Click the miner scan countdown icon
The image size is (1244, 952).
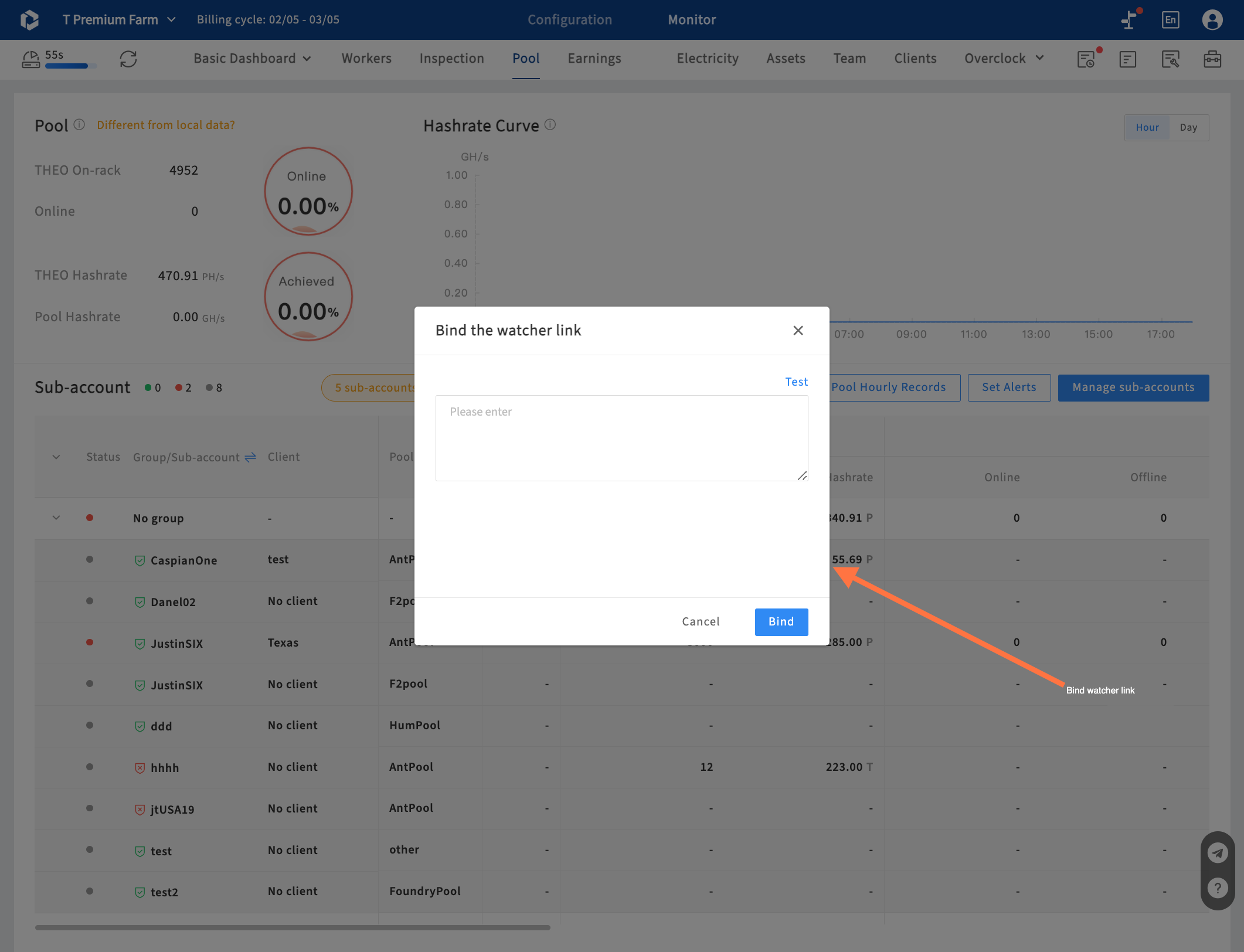(30, 59)
